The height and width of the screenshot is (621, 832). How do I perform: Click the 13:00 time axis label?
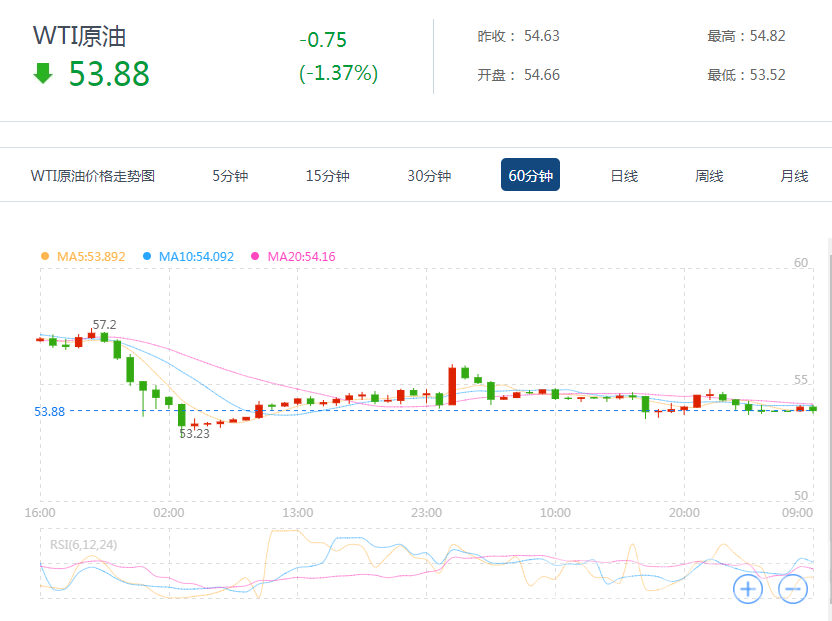[298, 513]
